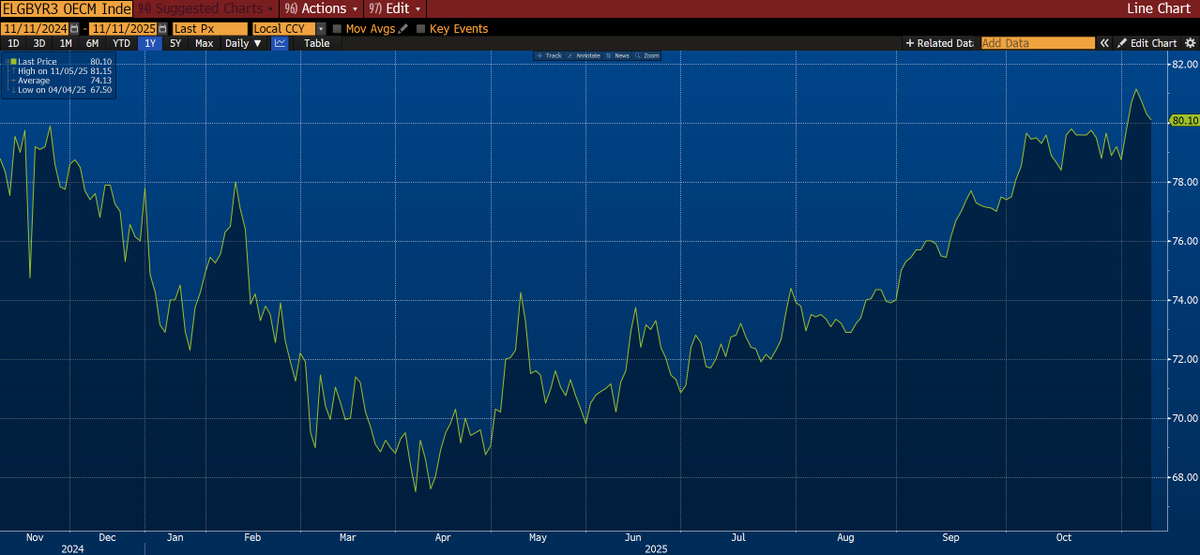The width and height of the screenshot is (1200, 555).
Task: Open the Edit menu
Action: [x=397, y=8]
